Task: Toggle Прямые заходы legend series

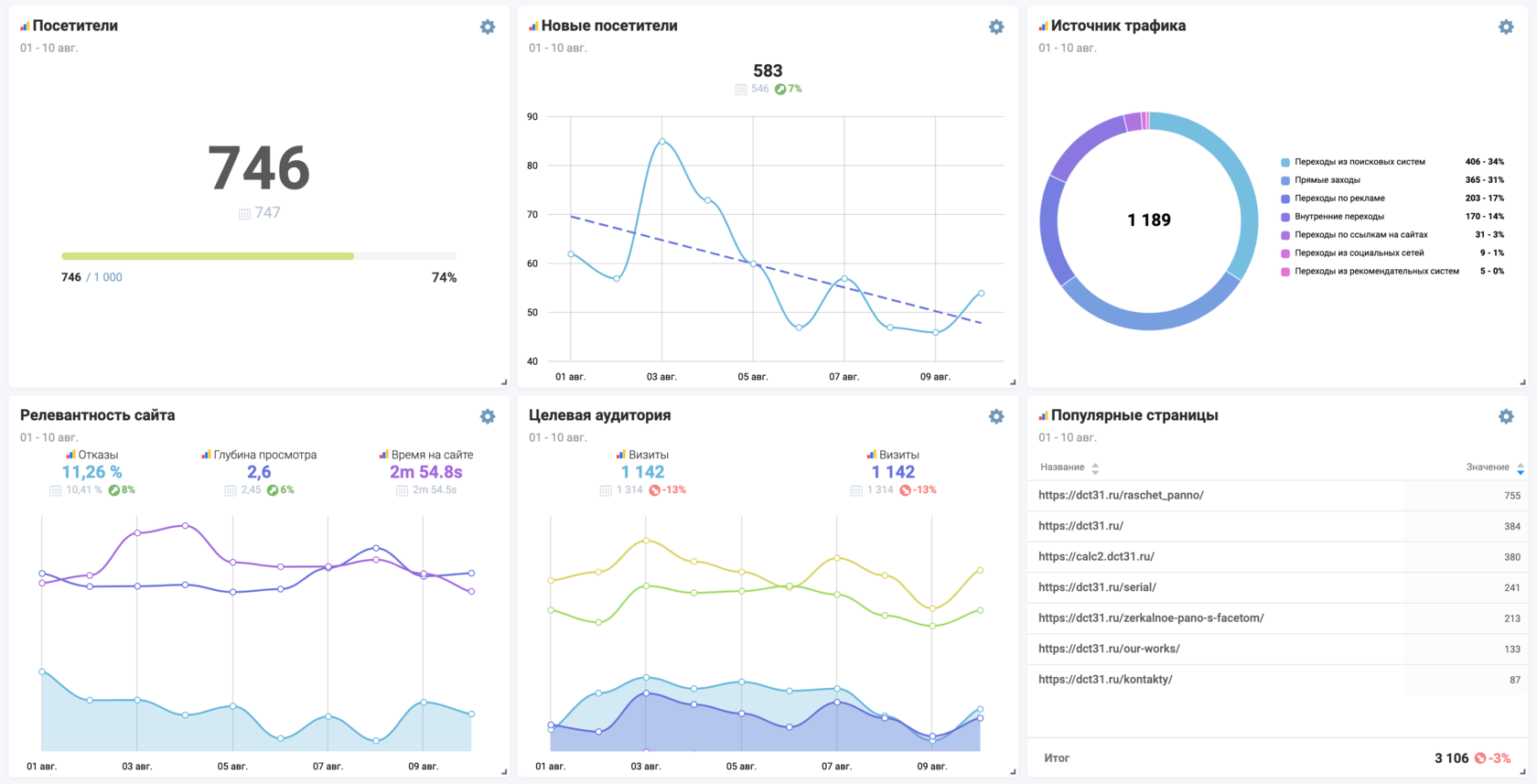Action: [x=1327, y=180]
